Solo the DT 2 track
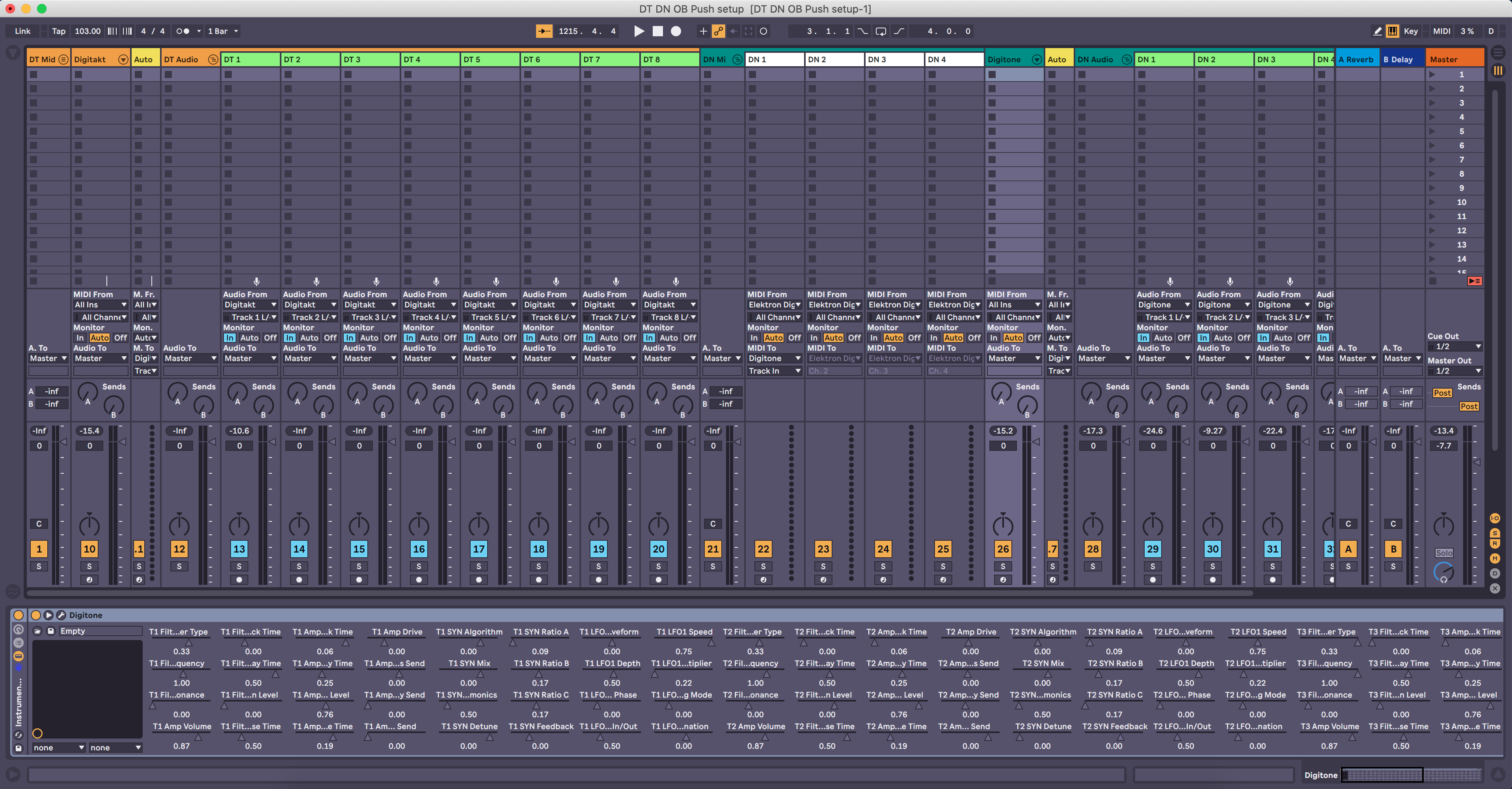The image size is (1512, 789). [299, 566]
